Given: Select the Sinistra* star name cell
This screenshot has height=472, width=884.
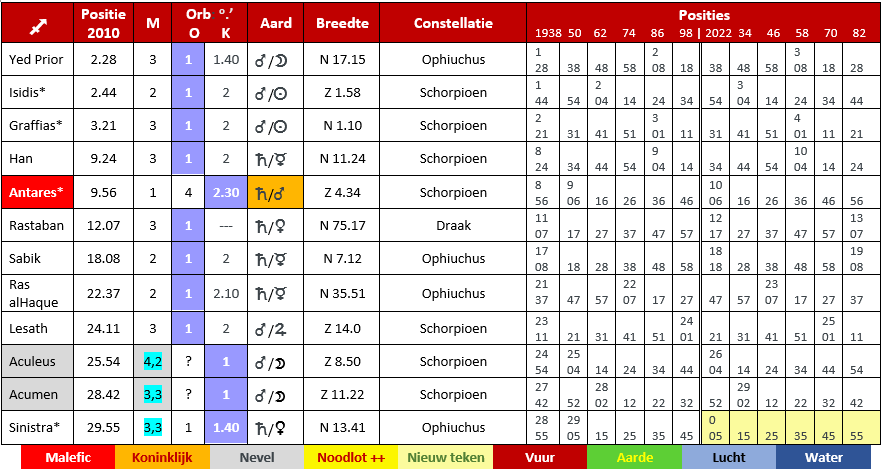Looking at the screenshot, I should coord(37,428).
